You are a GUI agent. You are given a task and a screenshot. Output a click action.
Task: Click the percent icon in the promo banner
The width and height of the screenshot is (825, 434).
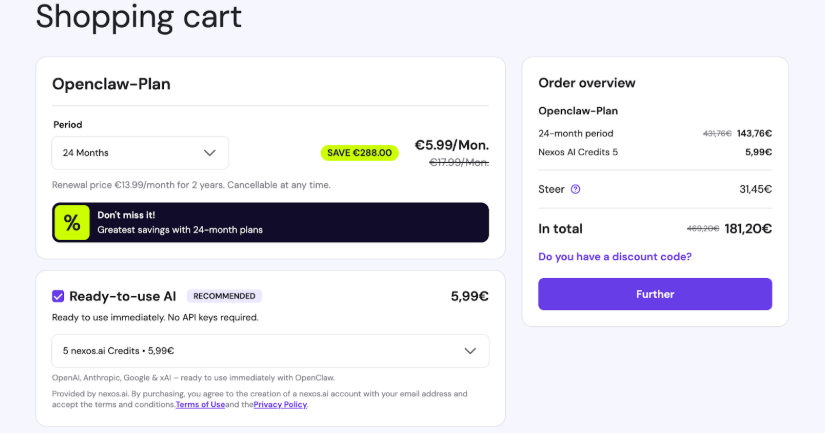72,223
